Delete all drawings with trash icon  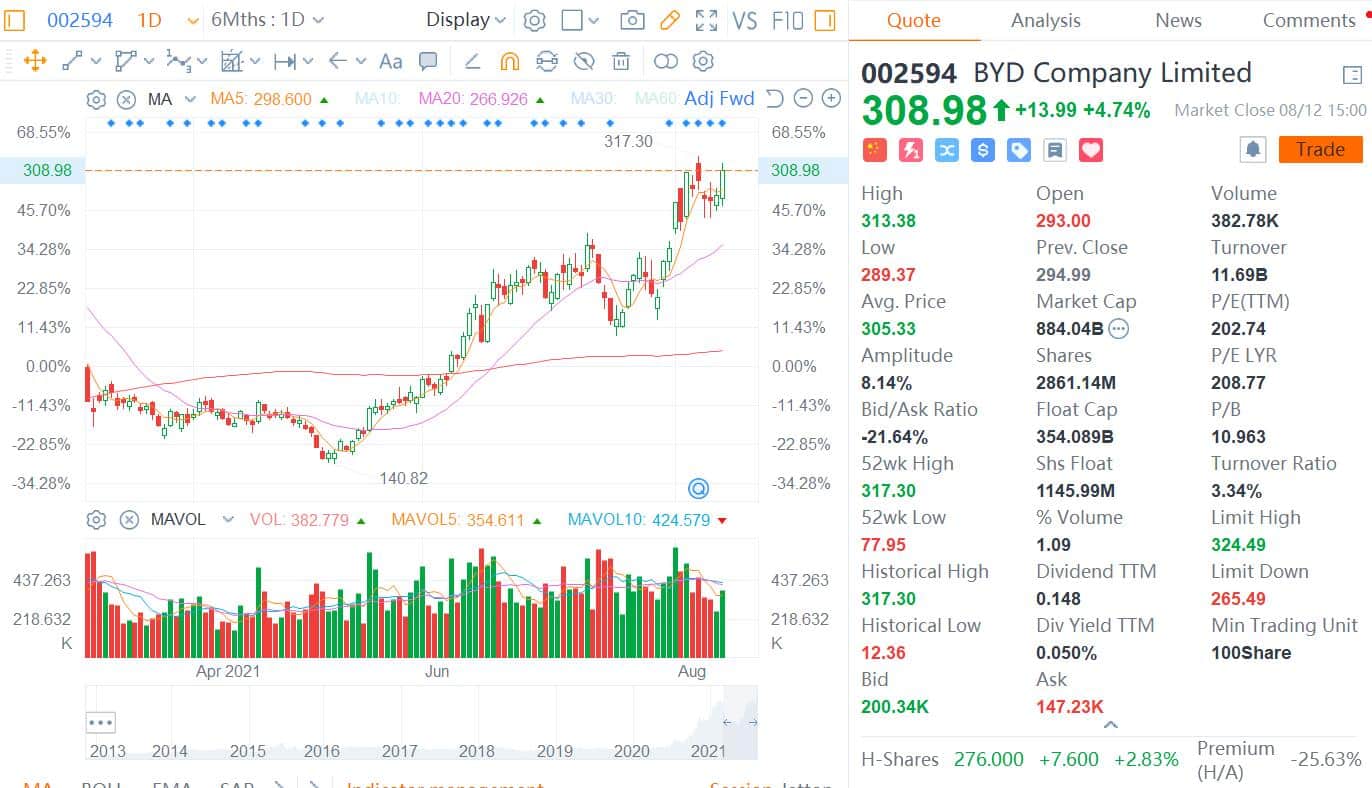[621, 61]
